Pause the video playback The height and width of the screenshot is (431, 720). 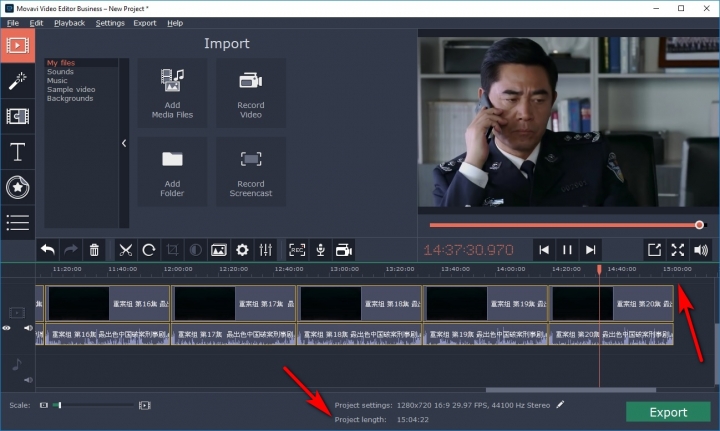(567, 250)
